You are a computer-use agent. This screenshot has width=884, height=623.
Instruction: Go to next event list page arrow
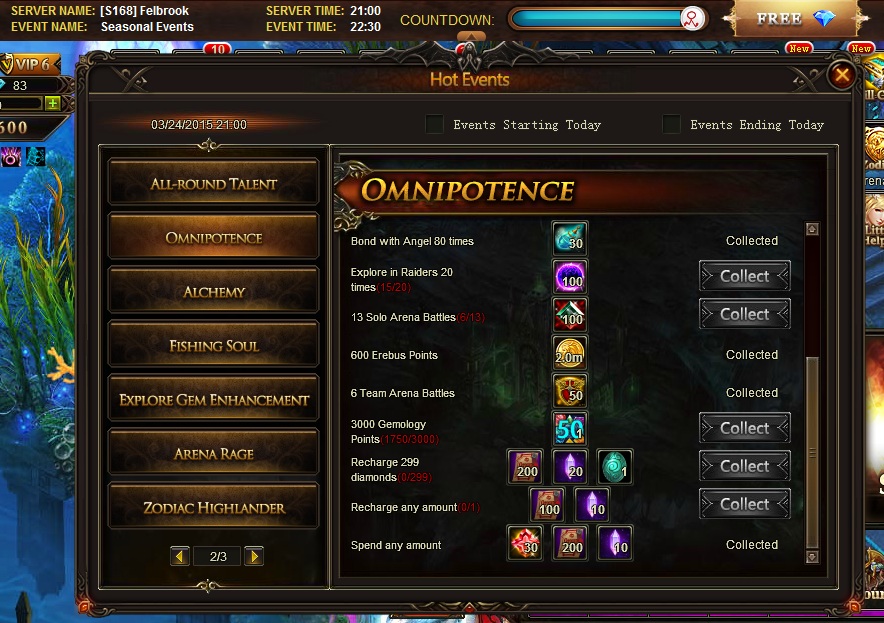254,556
